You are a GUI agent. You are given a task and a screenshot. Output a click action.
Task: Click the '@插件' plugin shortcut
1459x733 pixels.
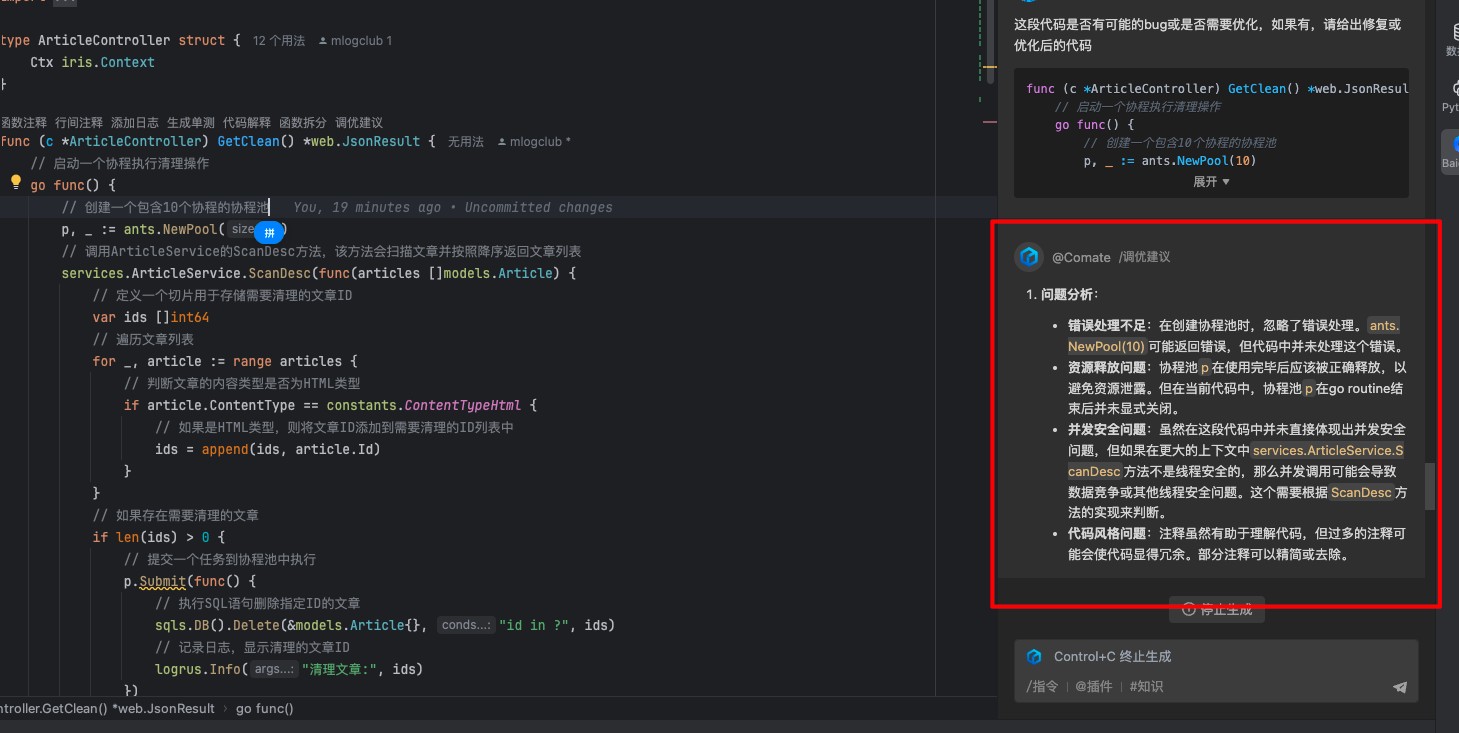tap(1094, 686)
